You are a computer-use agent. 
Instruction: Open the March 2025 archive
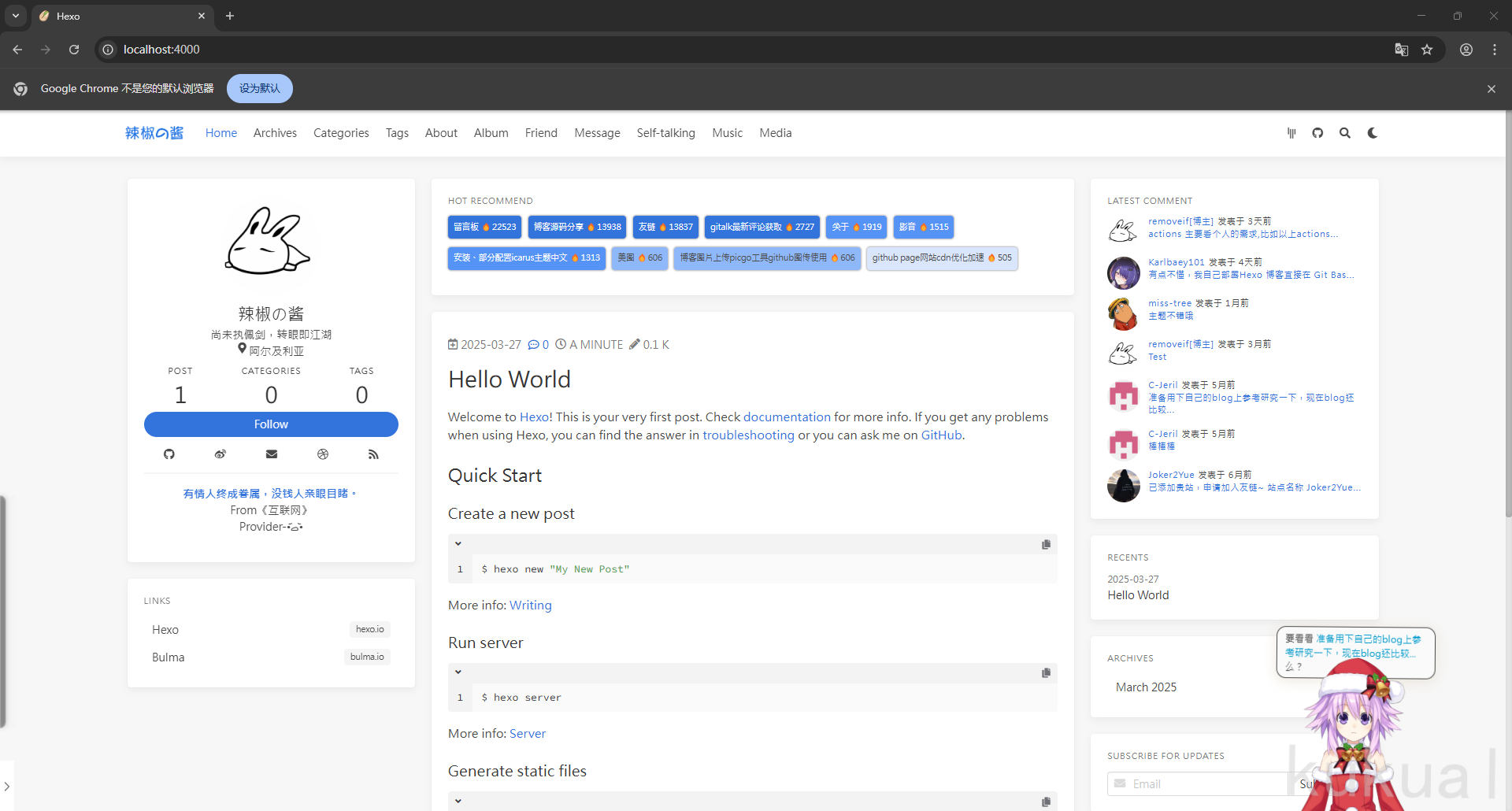[x=1146, y=687]
